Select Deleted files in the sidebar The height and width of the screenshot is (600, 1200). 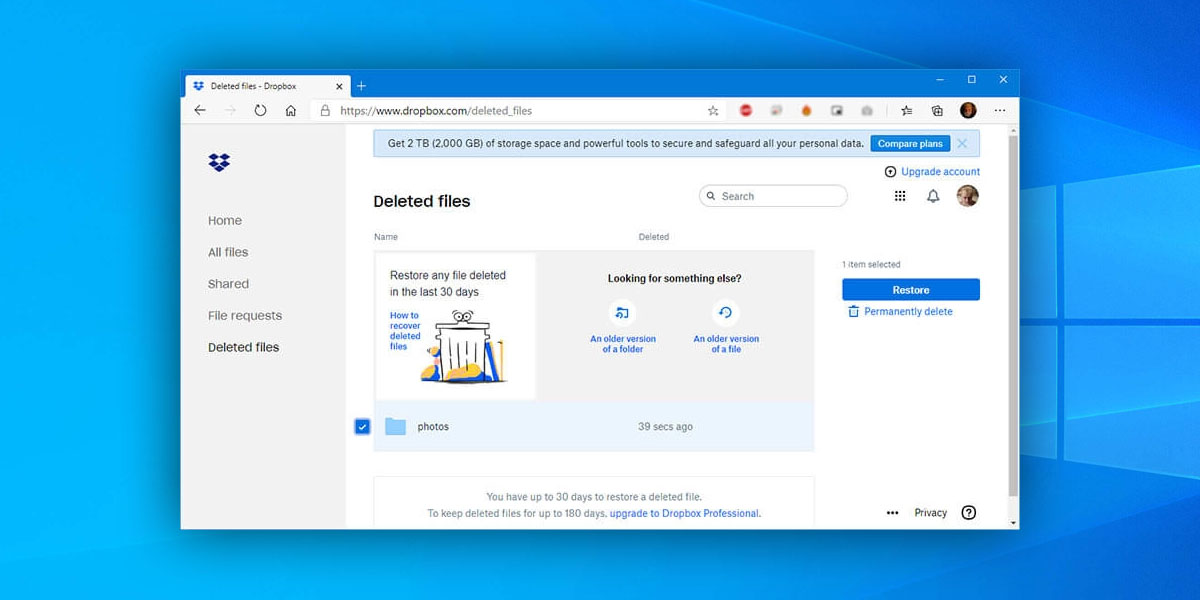click(x=243, y=347)
